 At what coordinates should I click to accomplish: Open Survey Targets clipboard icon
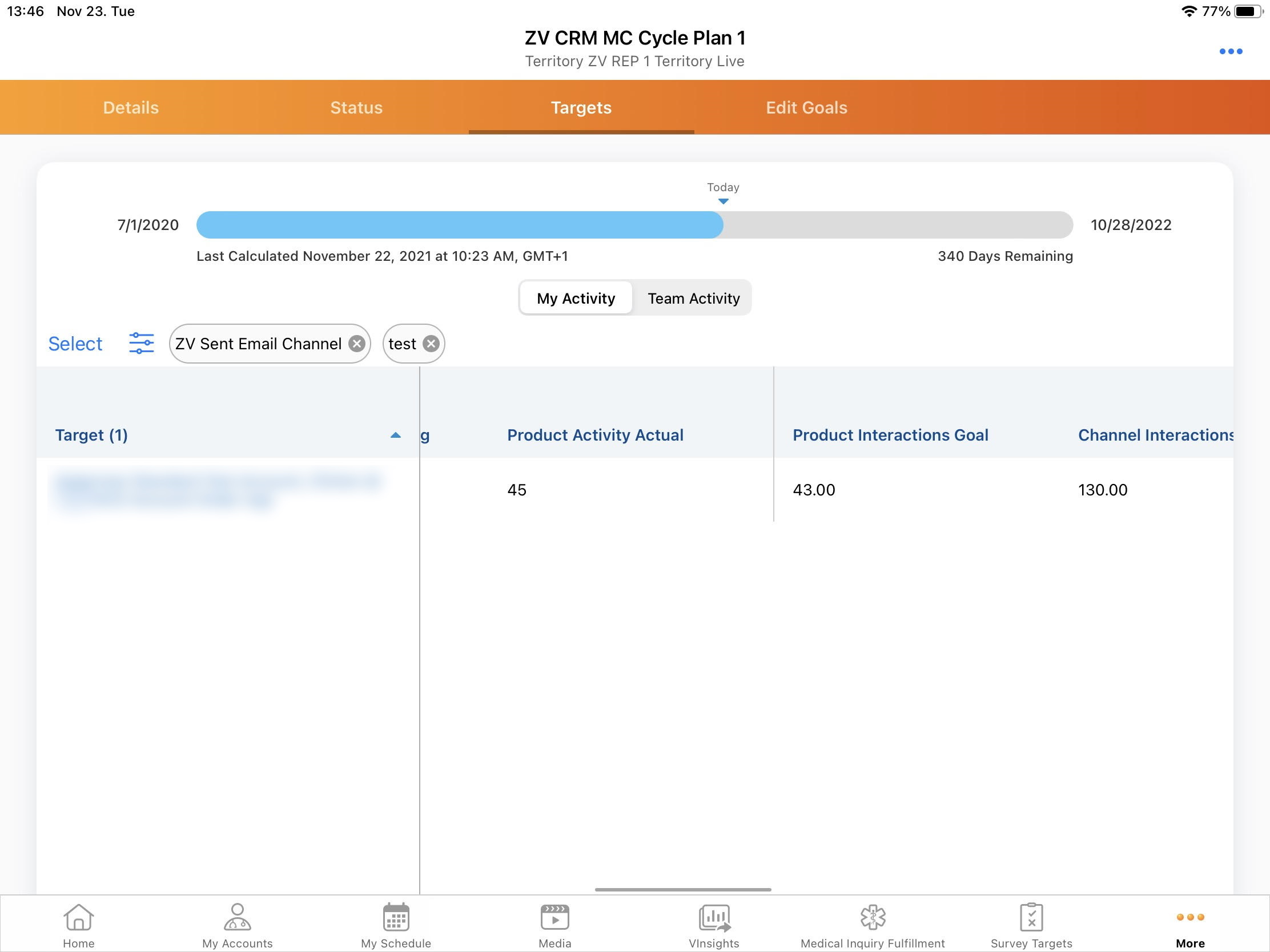(x=1031, y=917)
